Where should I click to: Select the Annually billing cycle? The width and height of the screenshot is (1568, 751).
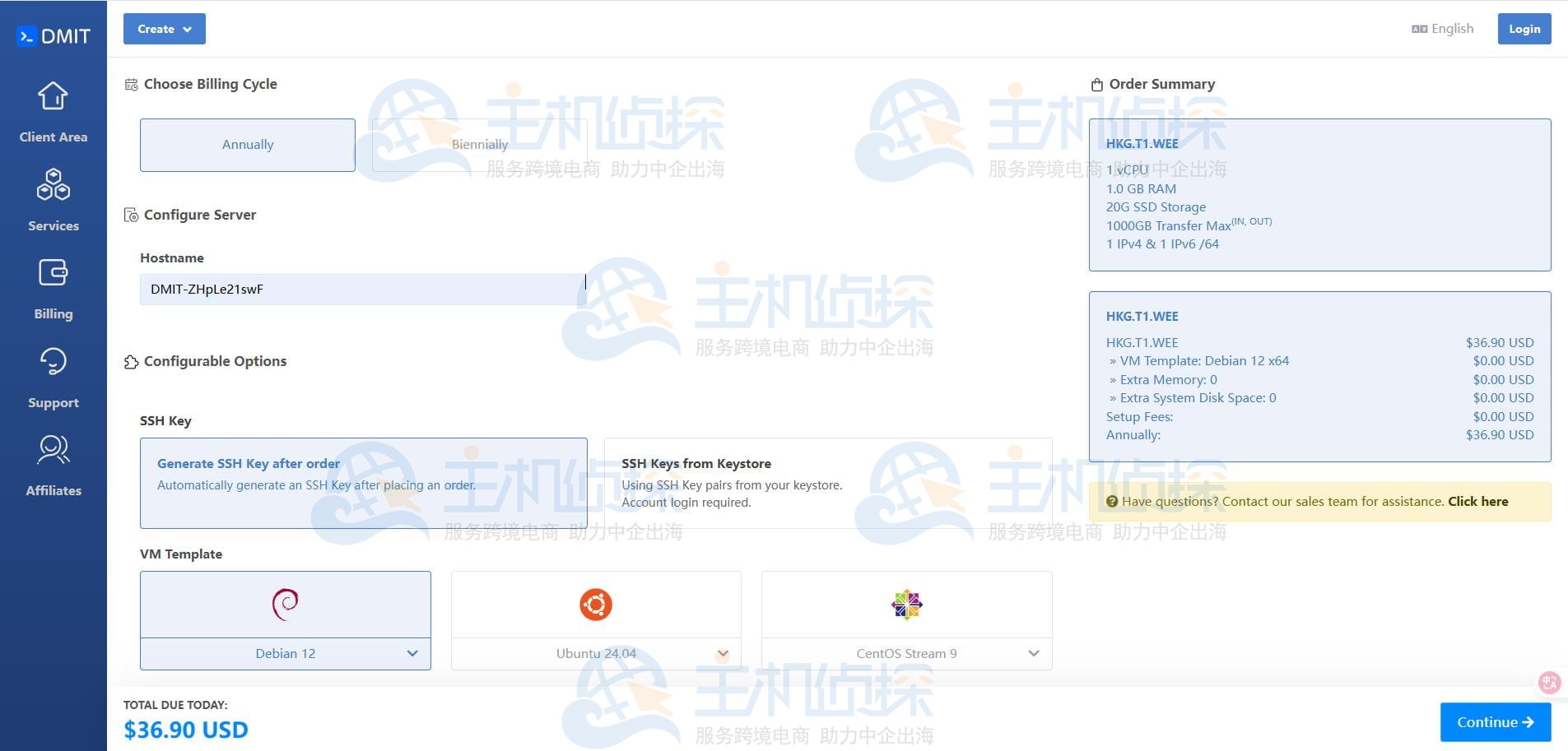(x=247, y=144)
